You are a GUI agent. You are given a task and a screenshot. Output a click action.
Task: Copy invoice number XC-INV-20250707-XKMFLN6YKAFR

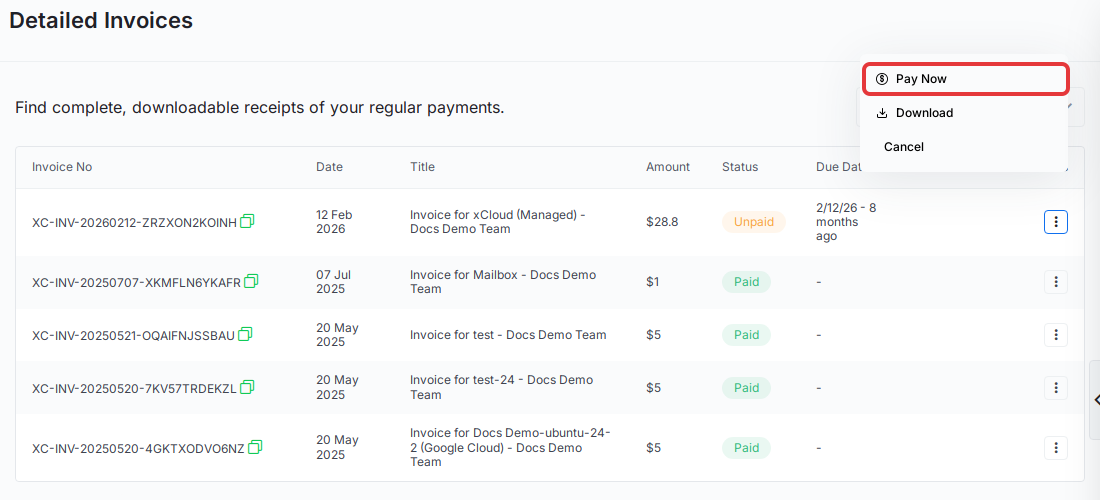(x=251, y=281)
